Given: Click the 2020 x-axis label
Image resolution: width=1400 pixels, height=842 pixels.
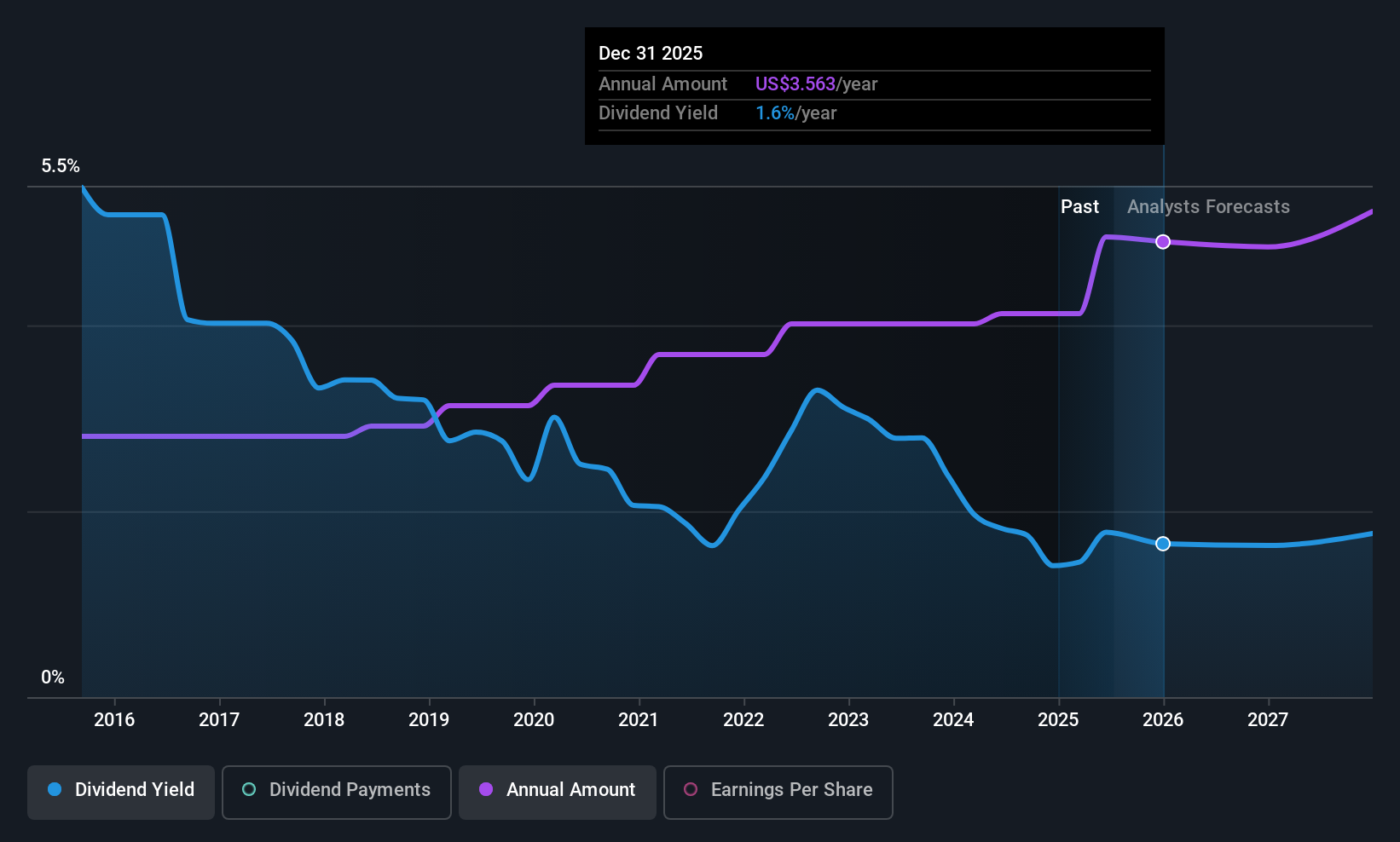Looking at the screenshot, I should tap(534, 719).
